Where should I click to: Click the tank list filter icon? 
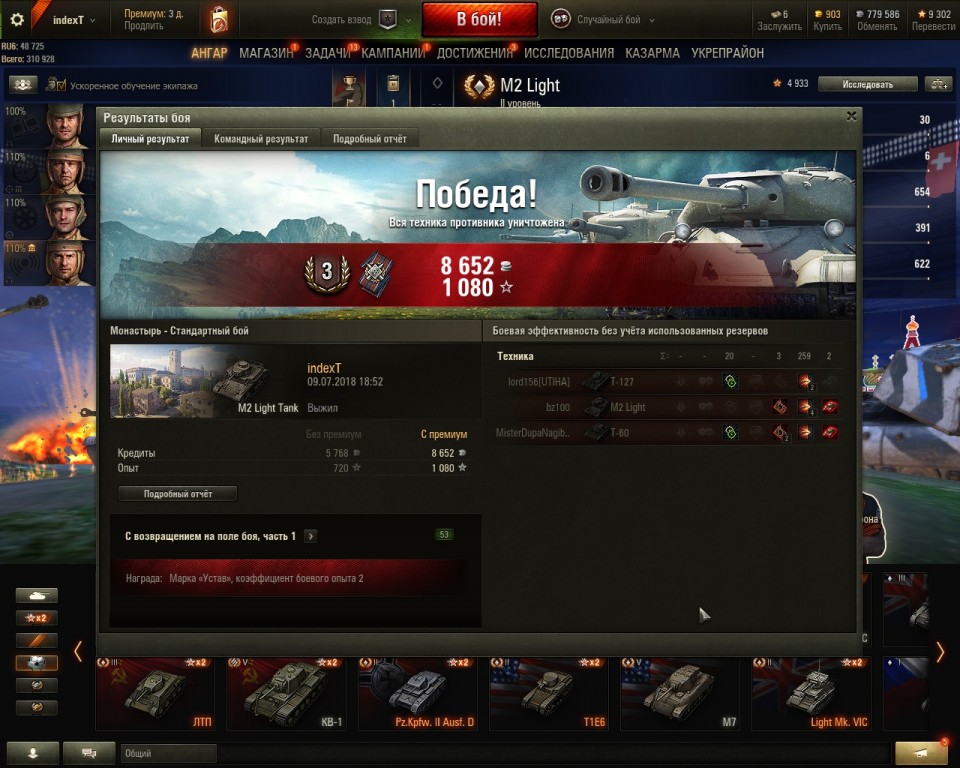[37, 595]
